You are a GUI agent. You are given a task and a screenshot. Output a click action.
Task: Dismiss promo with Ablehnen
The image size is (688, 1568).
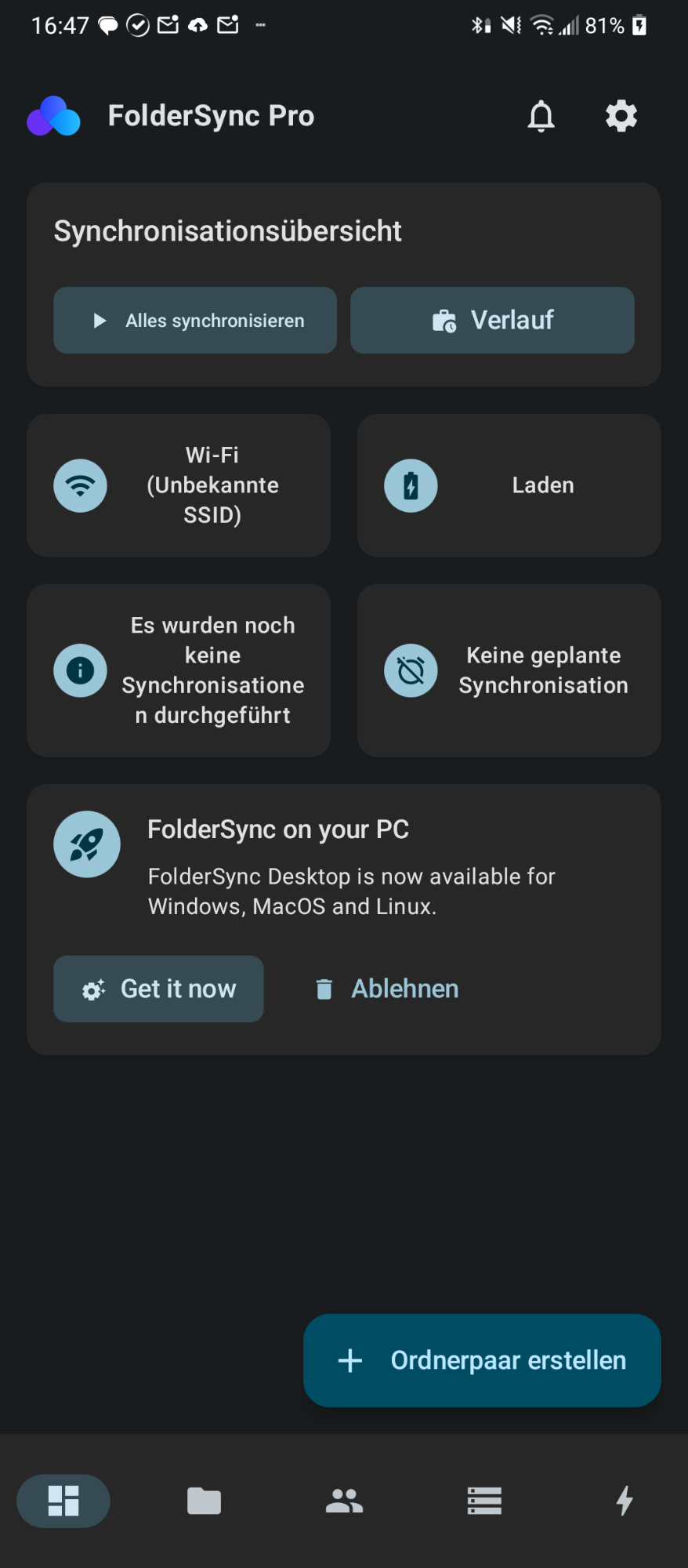387,989
